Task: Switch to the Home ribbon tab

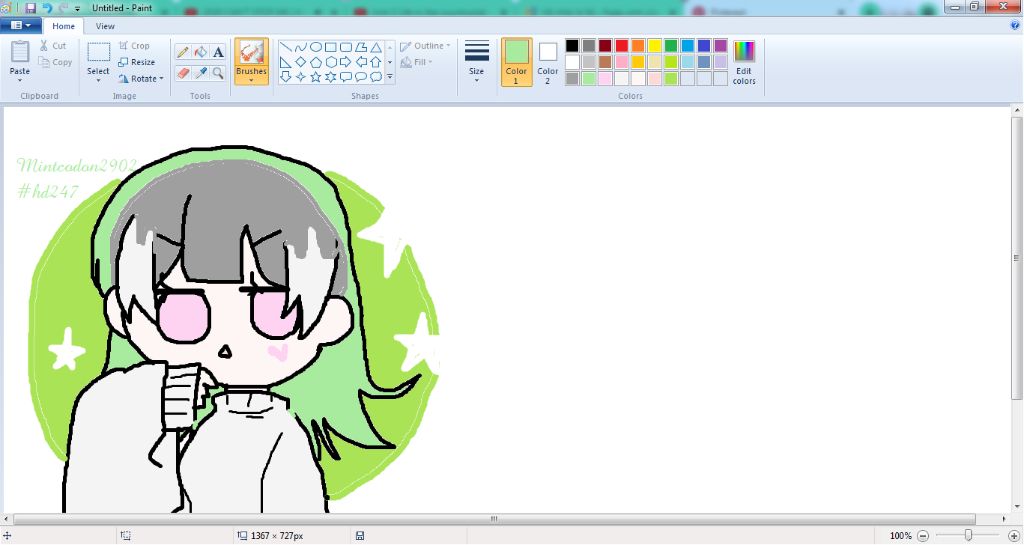Action: pos(63,26)
